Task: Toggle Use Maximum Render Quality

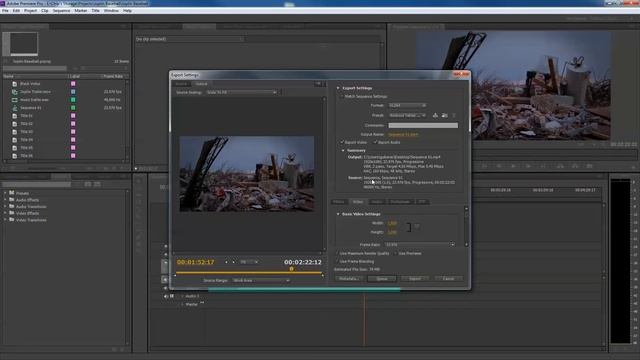Action: point(337,253)
